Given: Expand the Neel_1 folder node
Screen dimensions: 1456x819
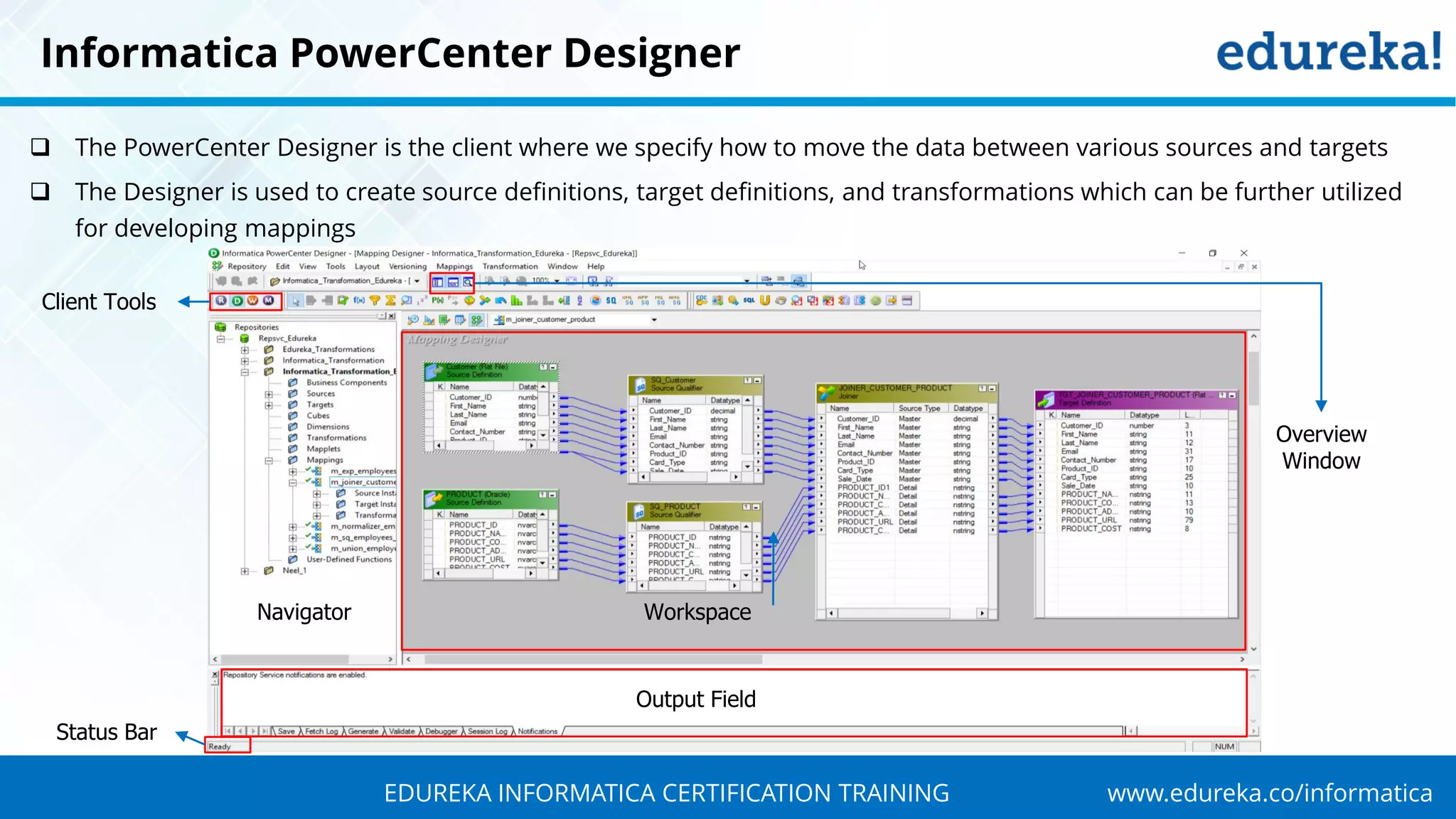Looking at the screenshot, I should pos(245,571).
